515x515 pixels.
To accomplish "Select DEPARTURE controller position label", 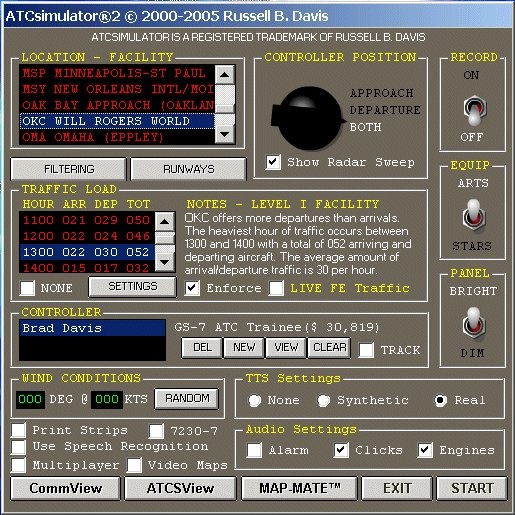I will (x=385, y=110).
